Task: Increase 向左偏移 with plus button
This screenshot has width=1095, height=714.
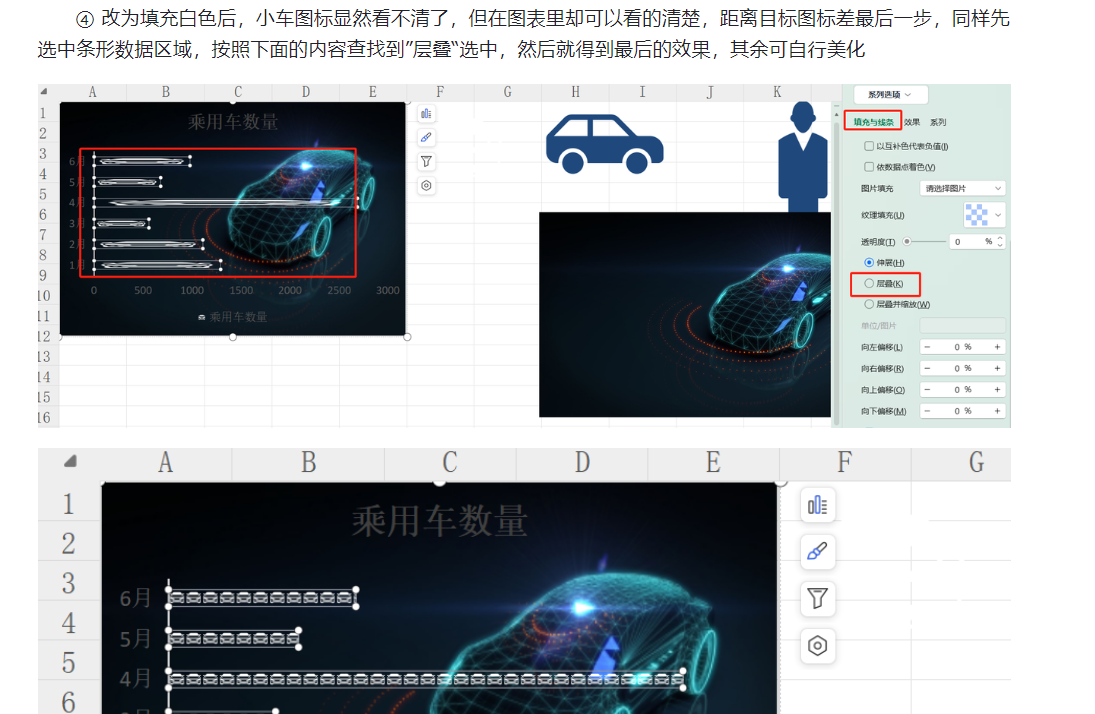Action: [997, 347]
